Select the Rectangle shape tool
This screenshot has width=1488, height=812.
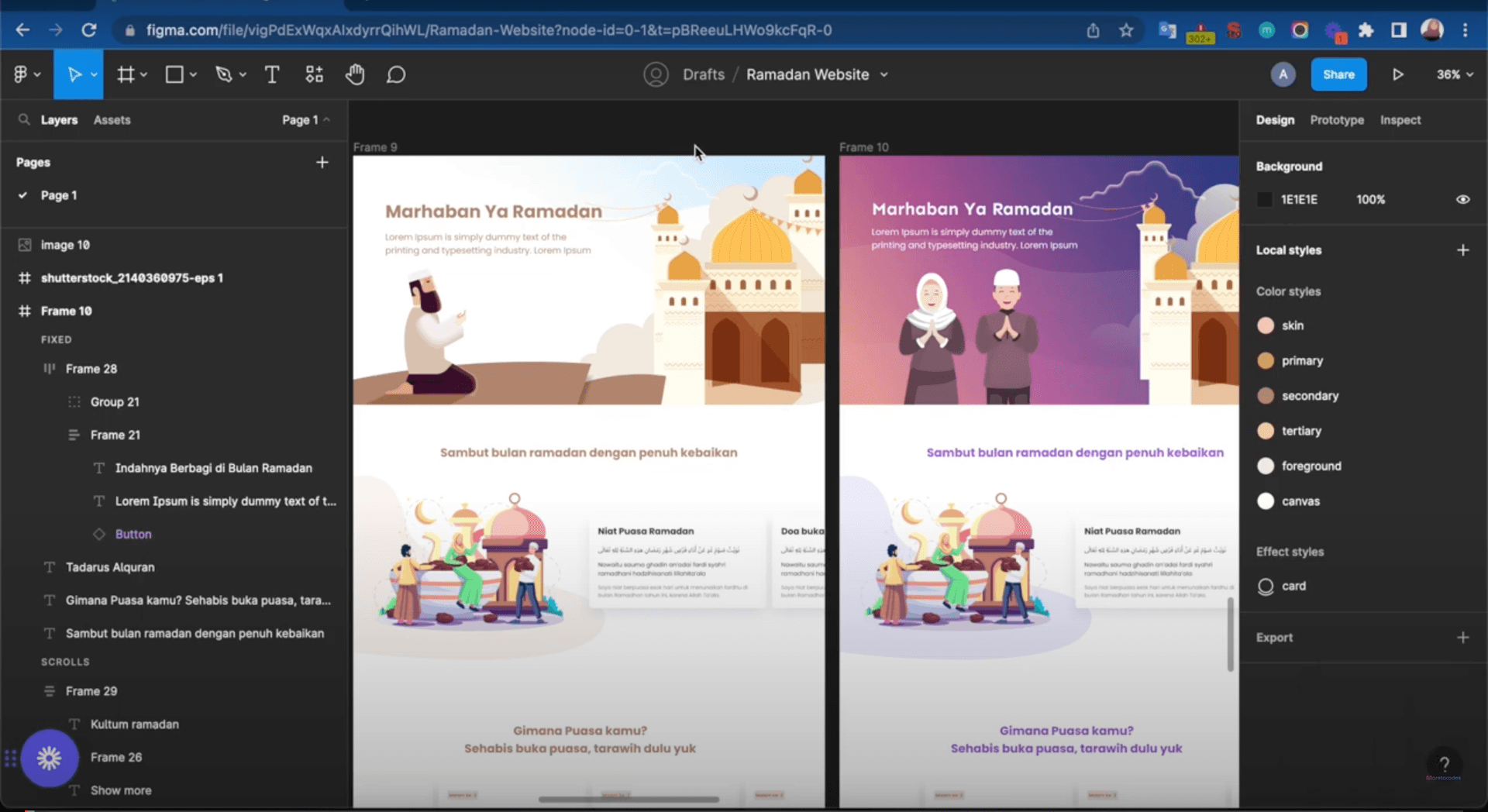point(174,74)
